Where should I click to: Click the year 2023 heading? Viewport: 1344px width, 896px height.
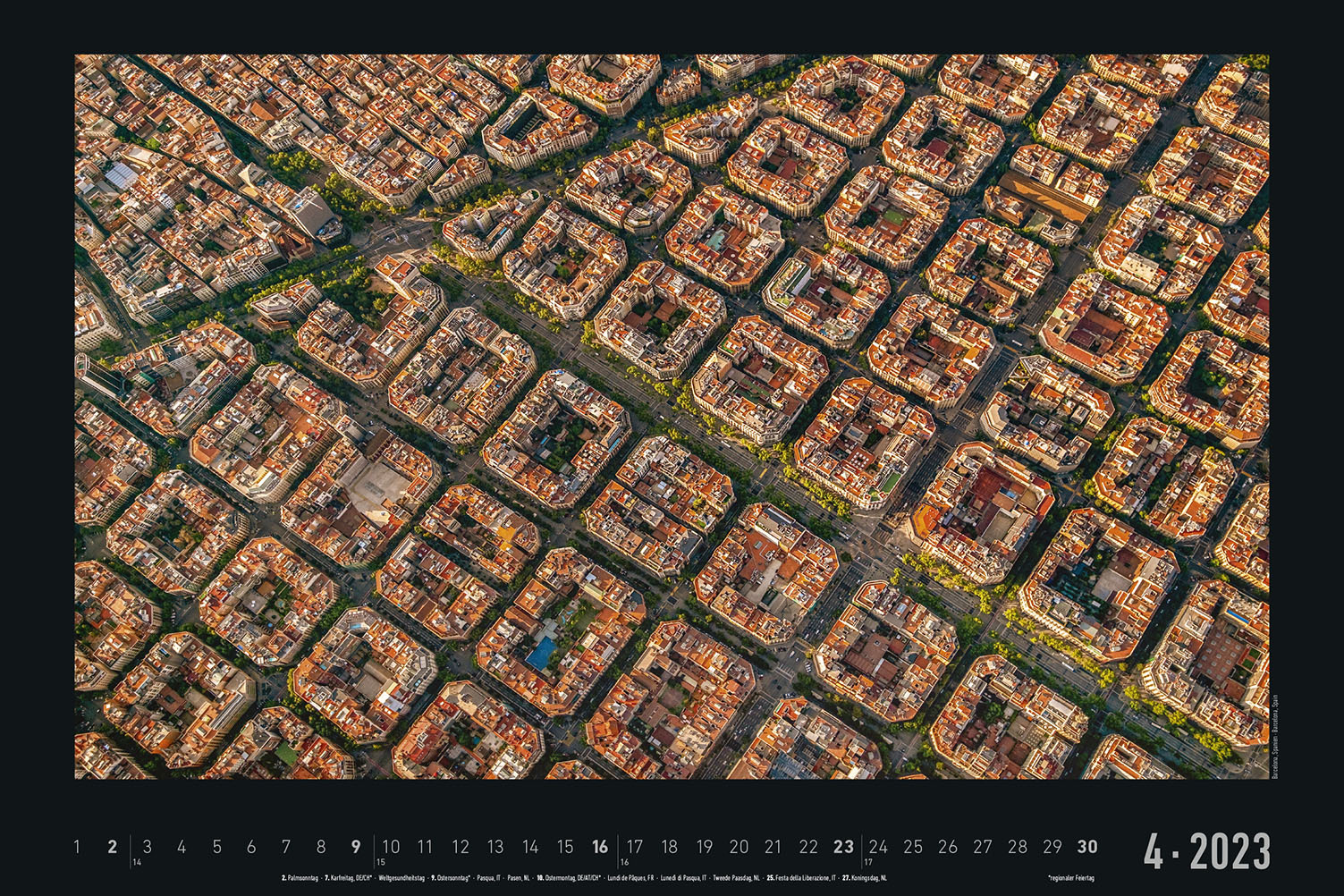pos(1230,851)
